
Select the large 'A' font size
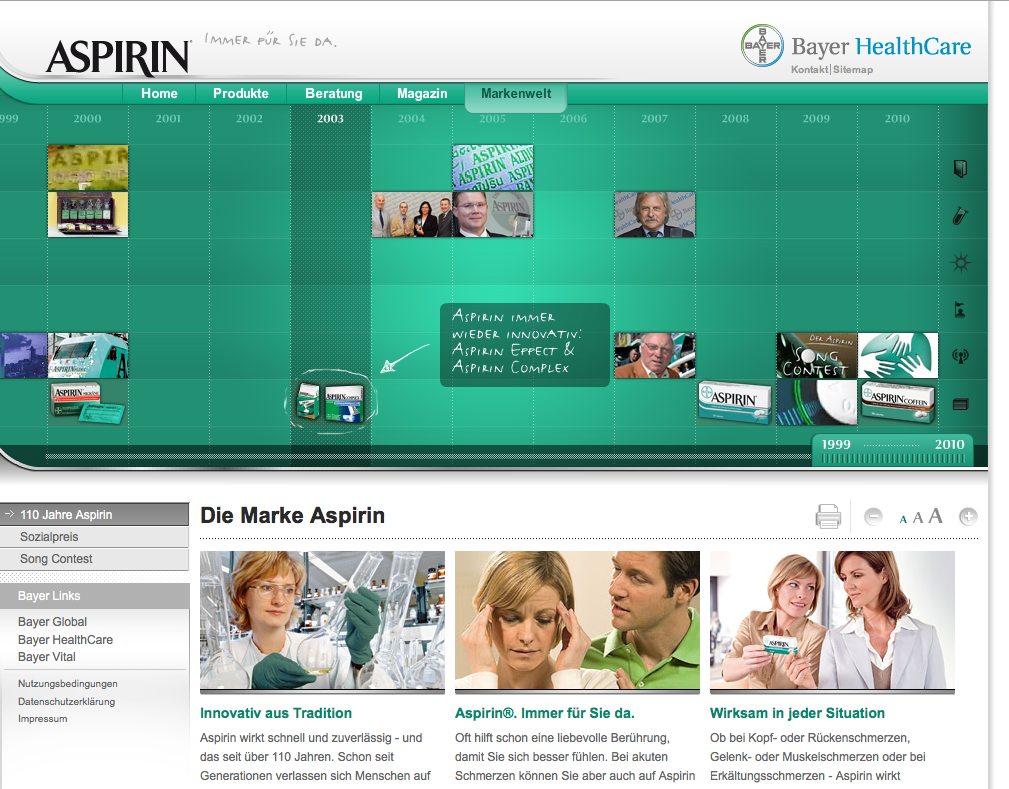pos(935,515)
